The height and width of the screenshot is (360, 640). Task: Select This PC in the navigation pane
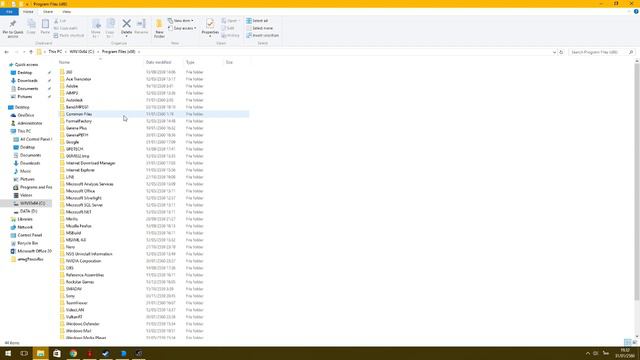coord(24,131)
